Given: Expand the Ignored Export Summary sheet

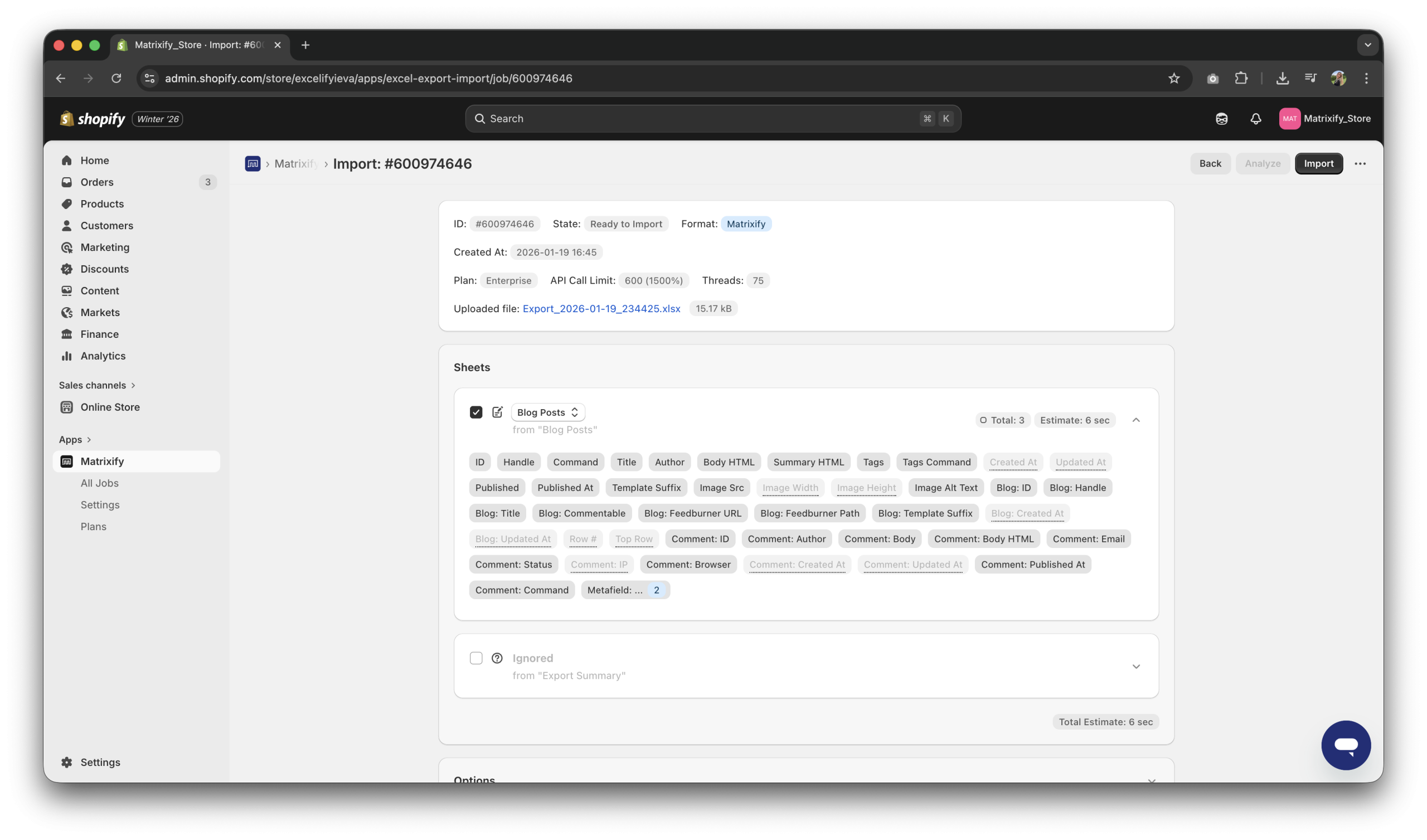Looking at the screenshot, I should pyautogui.click(x=1136, y=666).
